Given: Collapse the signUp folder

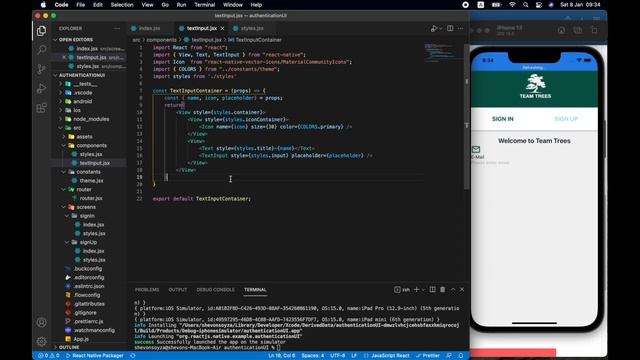Looking at the screenshot, I should pyautogui.click(x=88, y=242).
